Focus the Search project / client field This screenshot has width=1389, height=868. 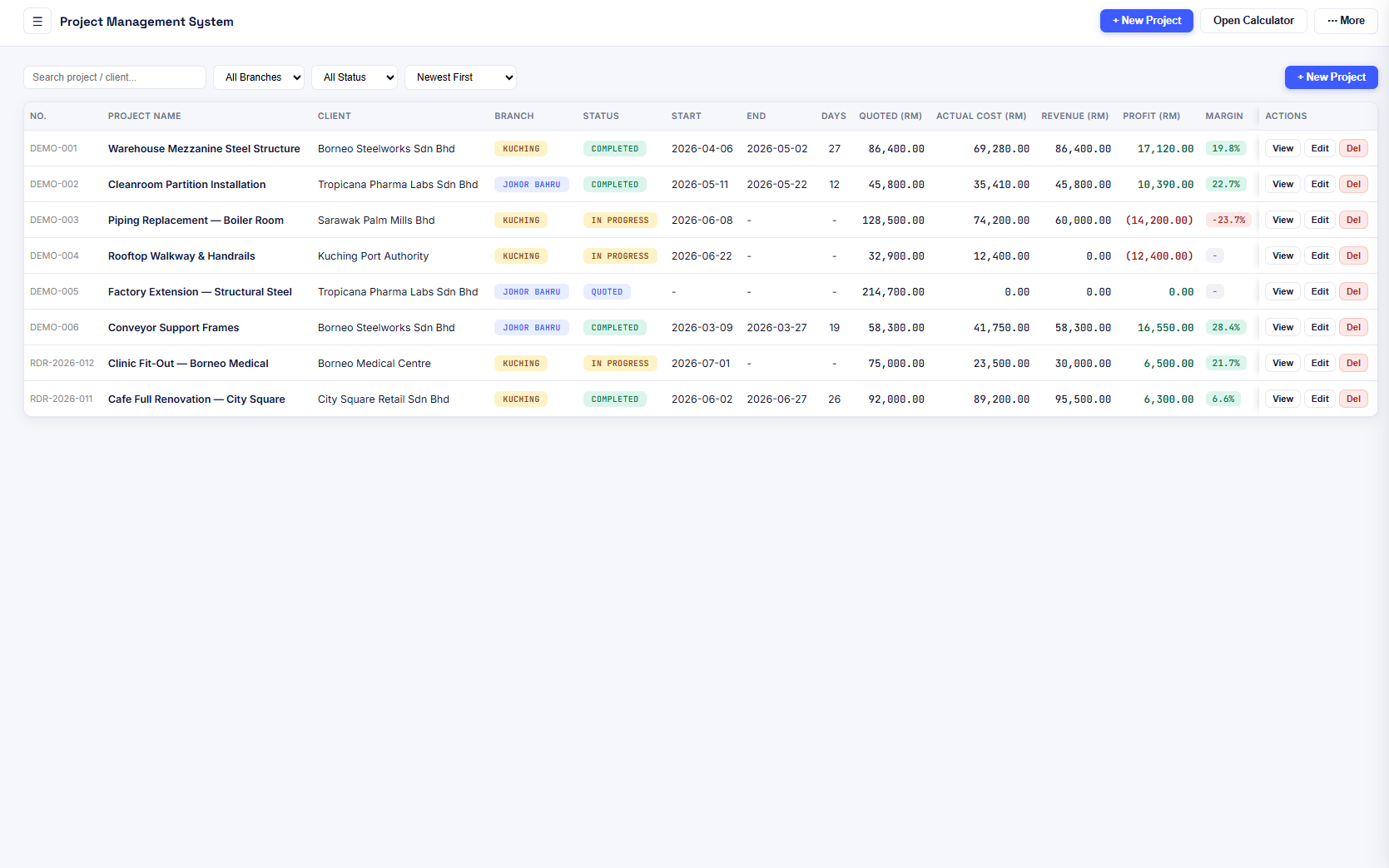(115, 77)
